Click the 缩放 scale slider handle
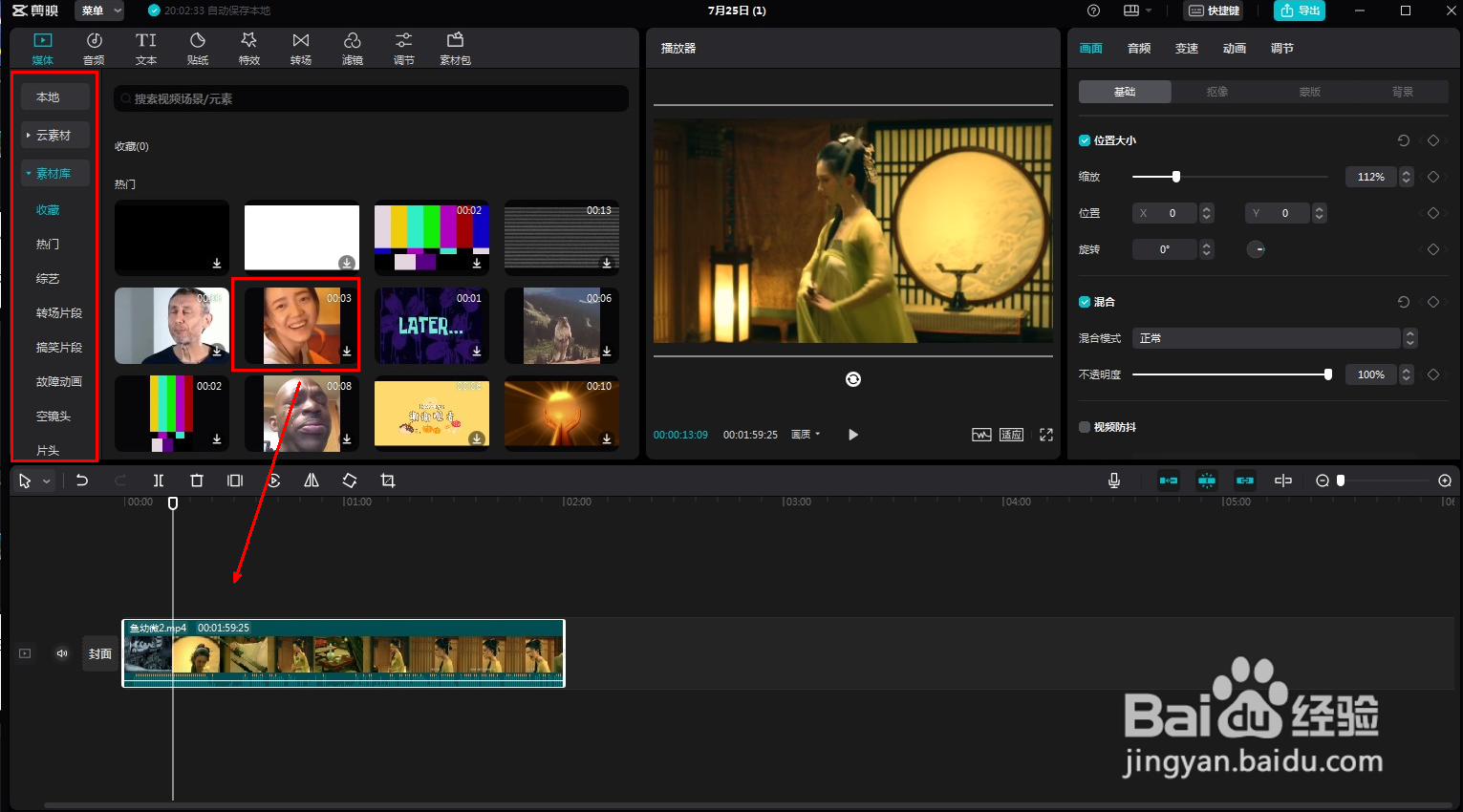 [x=1176, y=177]
